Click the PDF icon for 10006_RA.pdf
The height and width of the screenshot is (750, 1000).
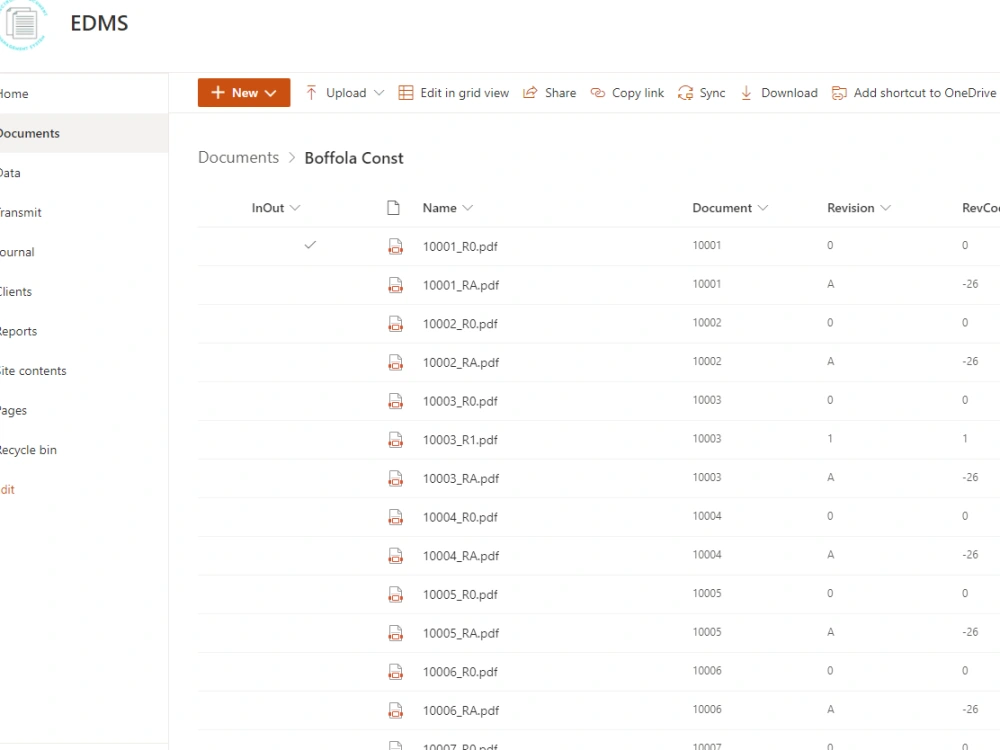click(x=395, y=710)
